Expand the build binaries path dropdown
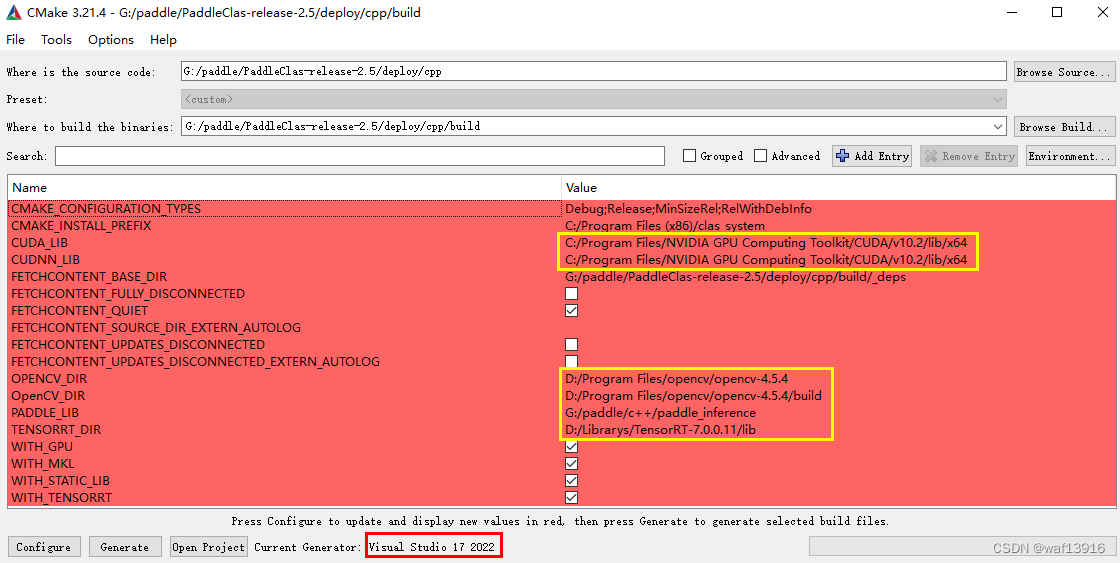1120x563 pixels. (998, 126)
